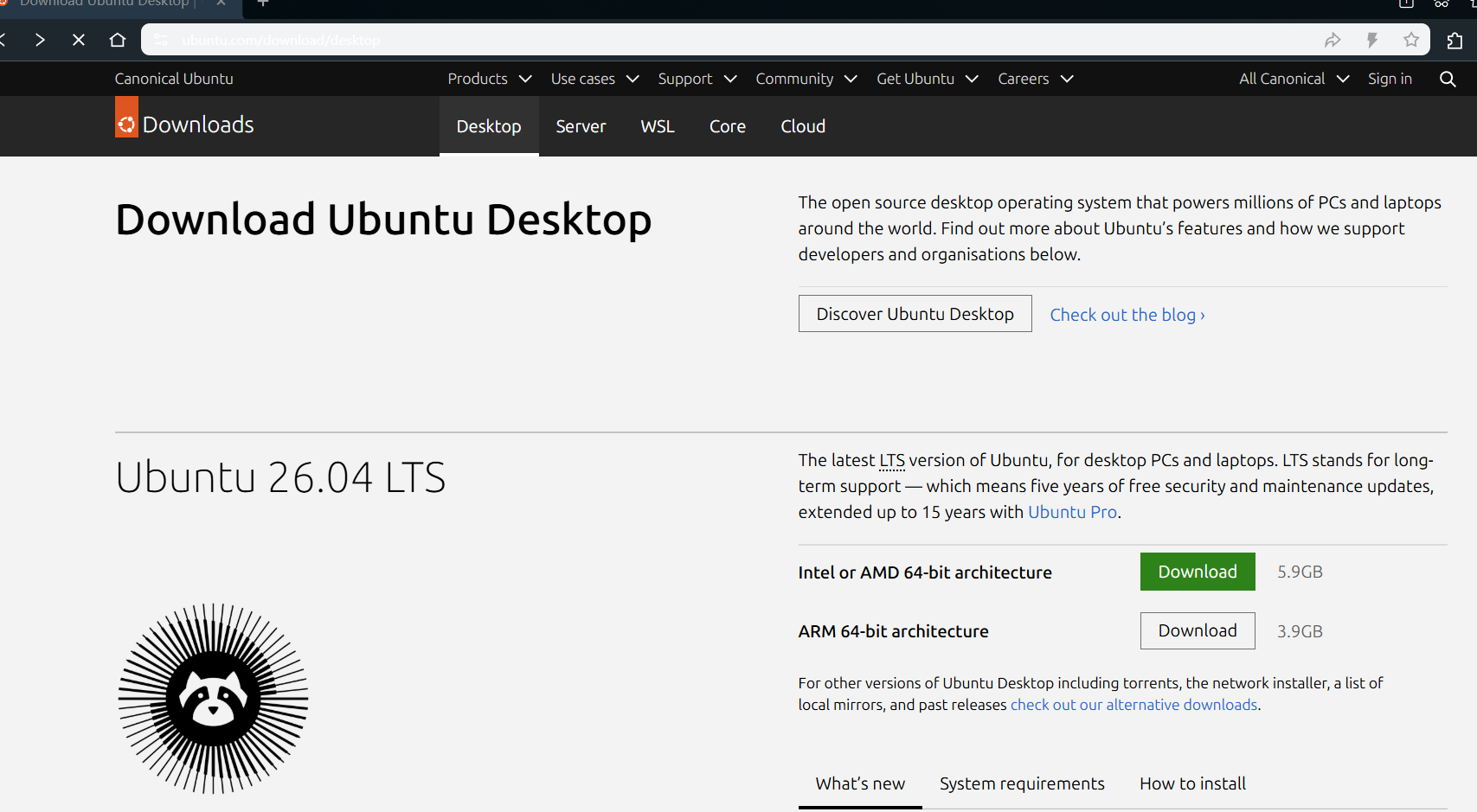
Task: Click the browser forward arrow
Action: [40, 40]
